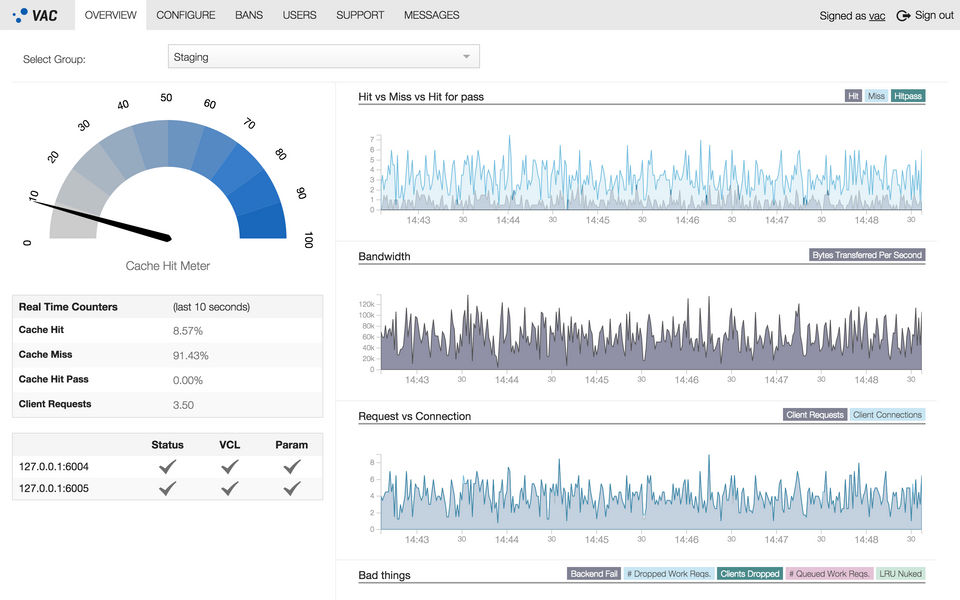
Task: Toggle the Client Requests legend
Action: tap(815, 414)
